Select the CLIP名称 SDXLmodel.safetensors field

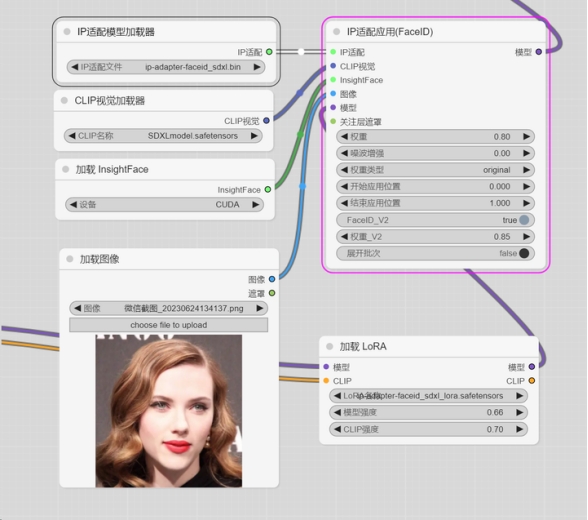(x=163, y=136)
